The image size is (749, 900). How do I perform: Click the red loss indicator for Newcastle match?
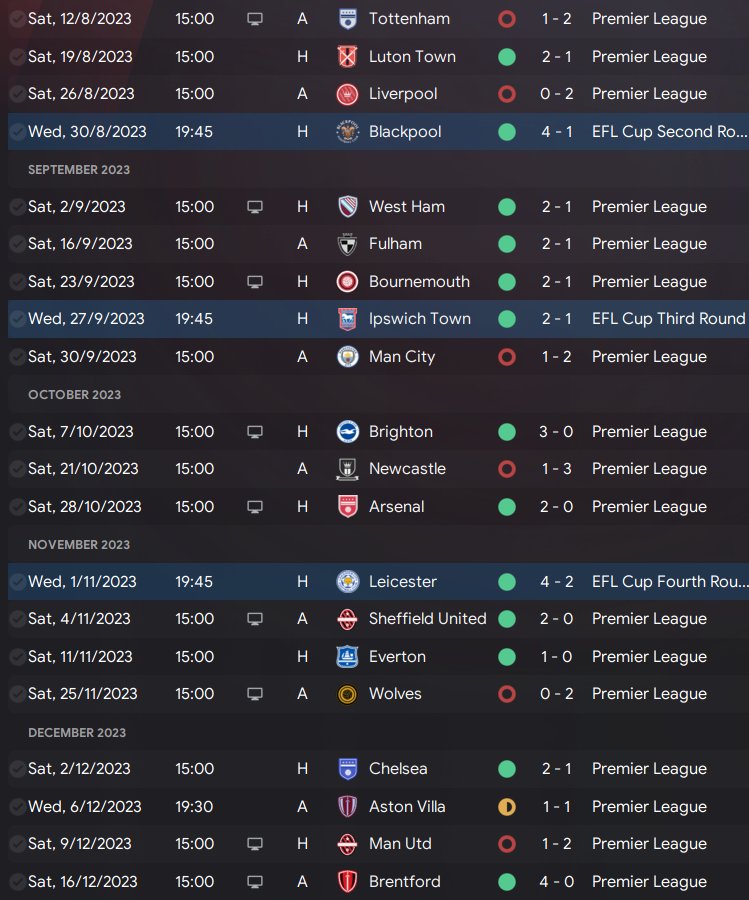pyautogui.click(x=507, y=469)
